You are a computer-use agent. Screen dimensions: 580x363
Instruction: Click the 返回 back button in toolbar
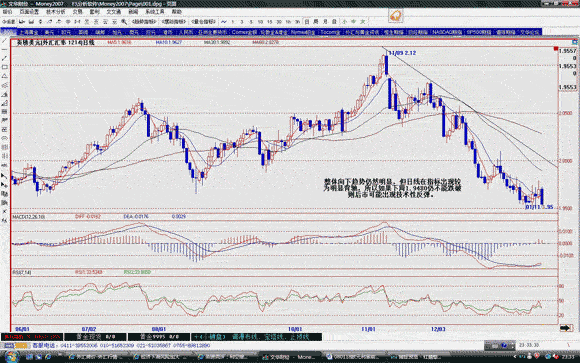(x=9, y=22)
